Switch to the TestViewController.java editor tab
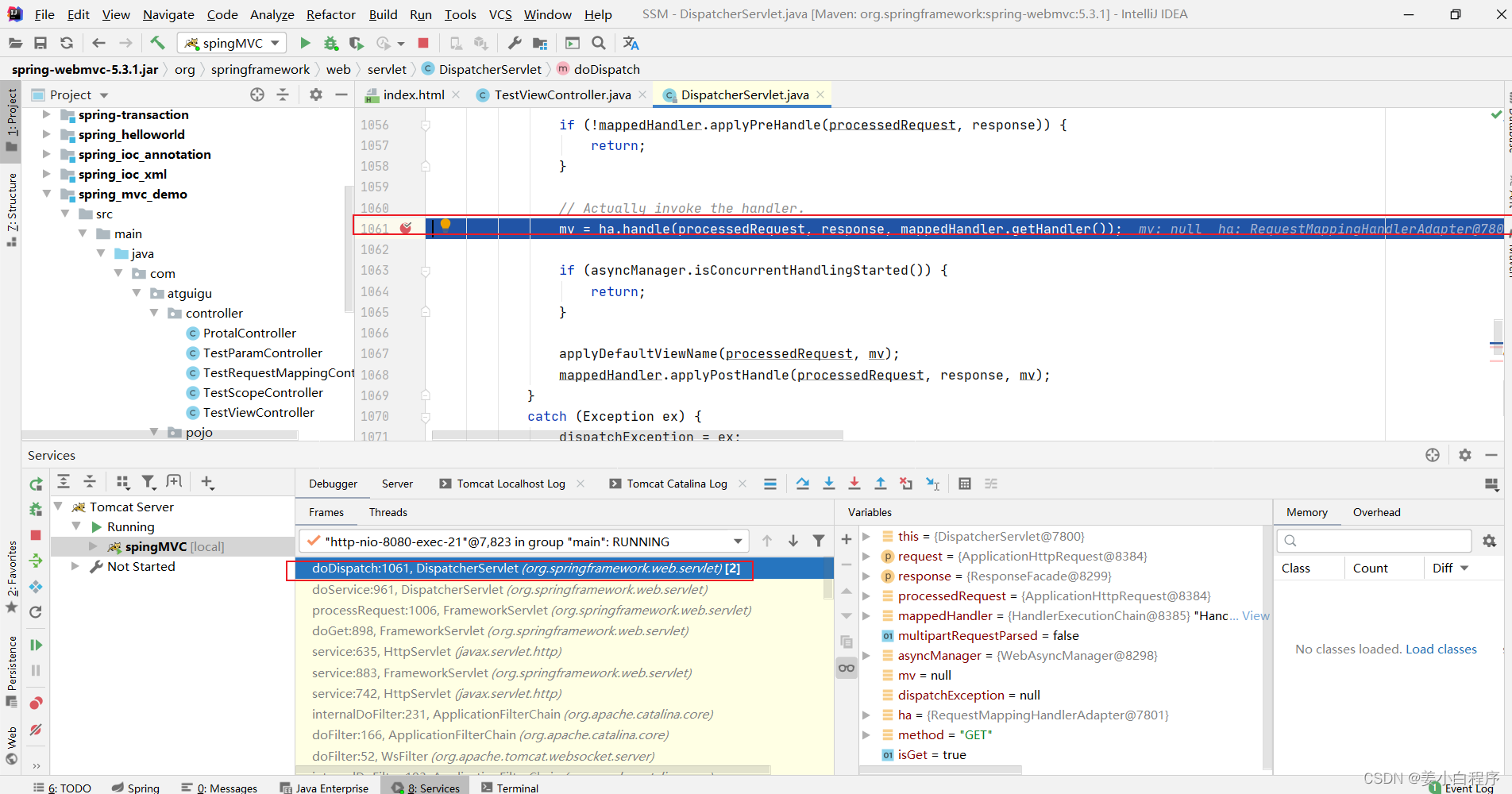 coord(561,95)
